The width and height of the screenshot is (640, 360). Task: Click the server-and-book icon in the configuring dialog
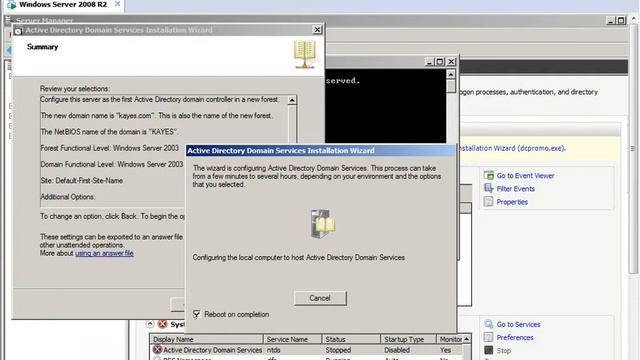(322, 224)
